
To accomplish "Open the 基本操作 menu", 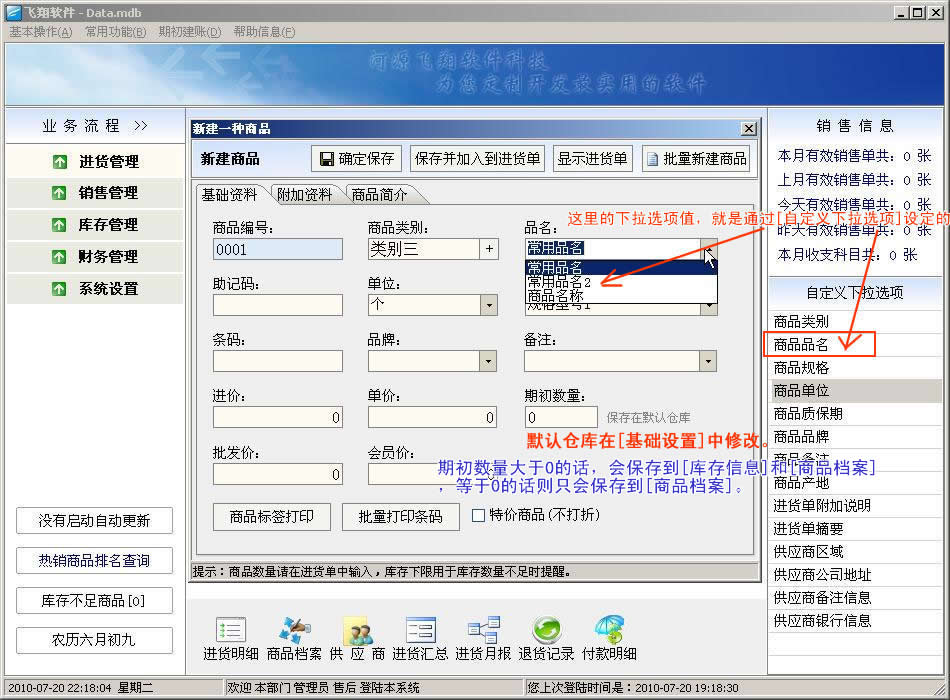I will (41, 32).
